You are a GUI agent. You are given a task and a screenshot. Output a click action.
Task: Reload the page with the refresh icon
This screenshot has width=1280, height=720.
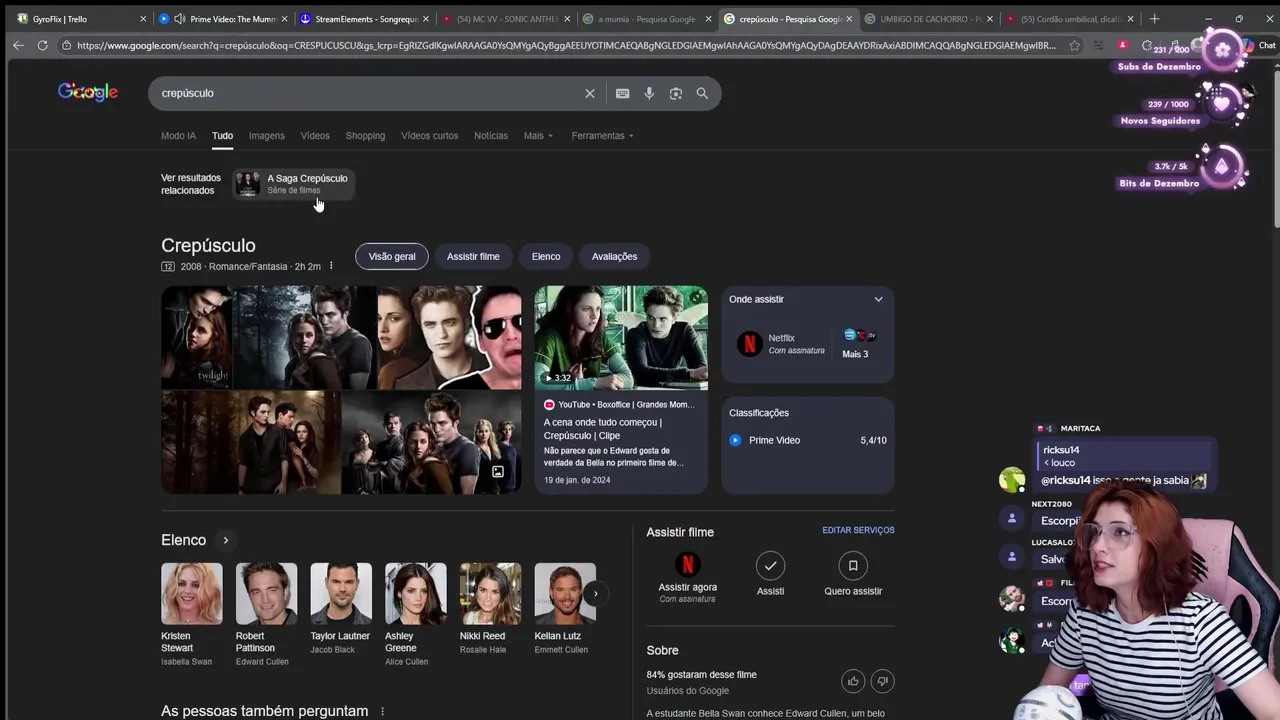[42, 45]
